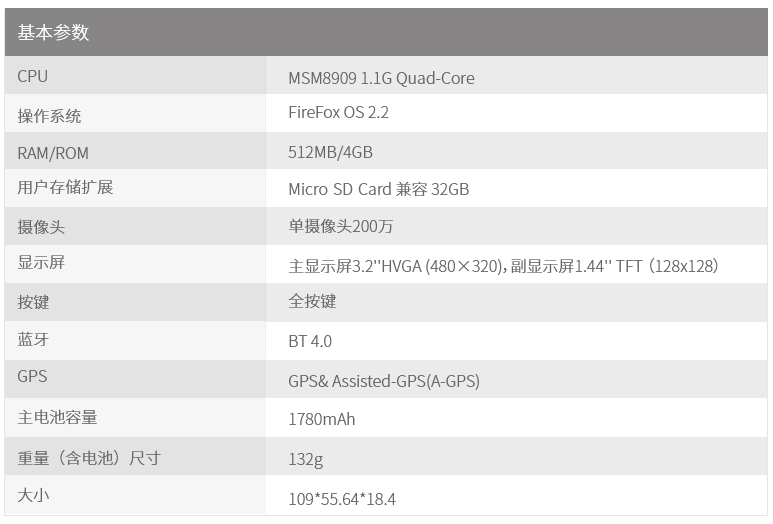Click the 基本参数 table header
773x524 pixels.
(54, 33)
